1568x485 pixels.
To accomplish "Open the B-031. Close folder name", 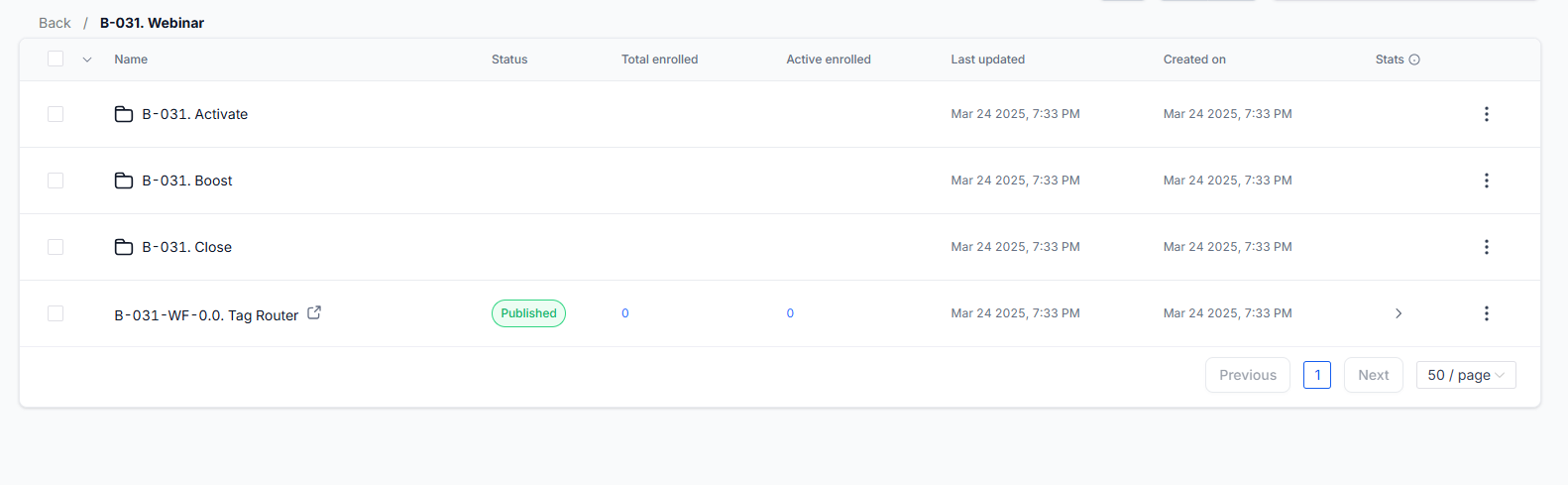I will click(187, 247).
